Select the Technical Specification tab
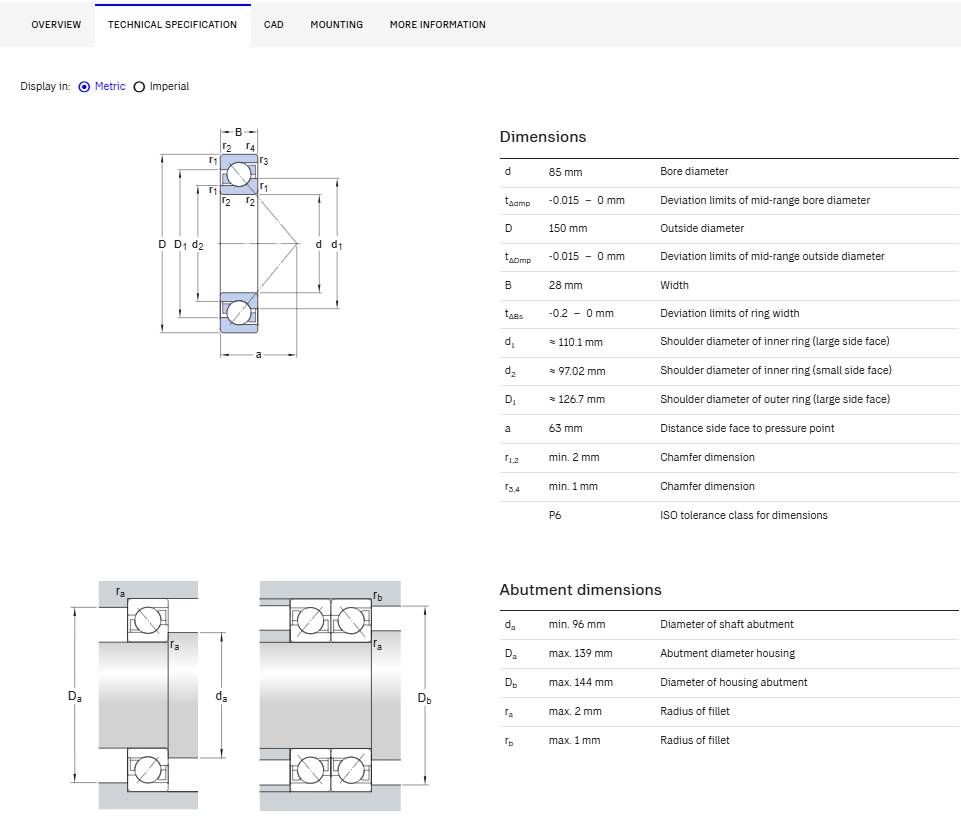 coord(172,25)
